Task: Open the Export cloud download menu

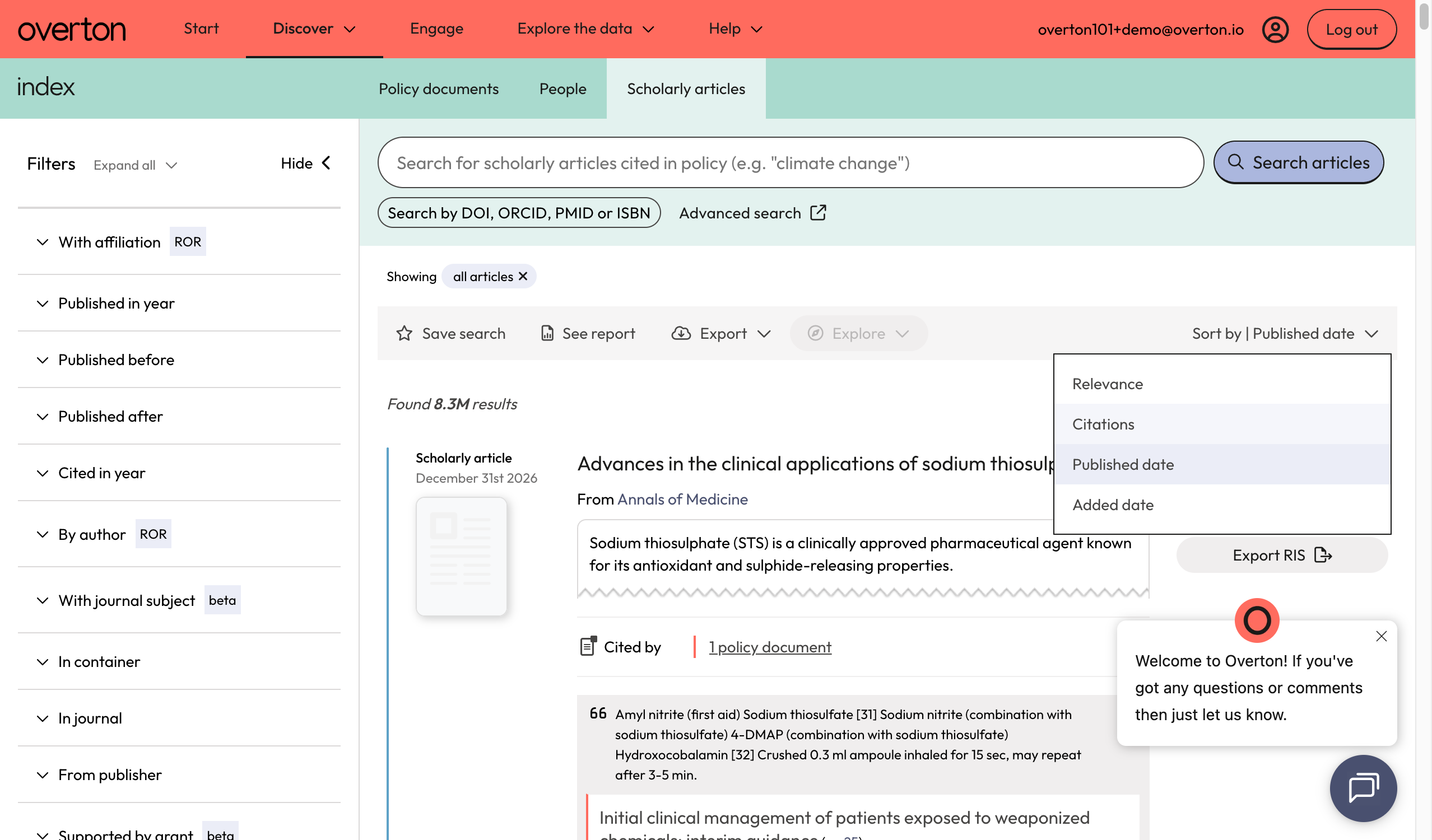Action: click(x=720, y=333)
